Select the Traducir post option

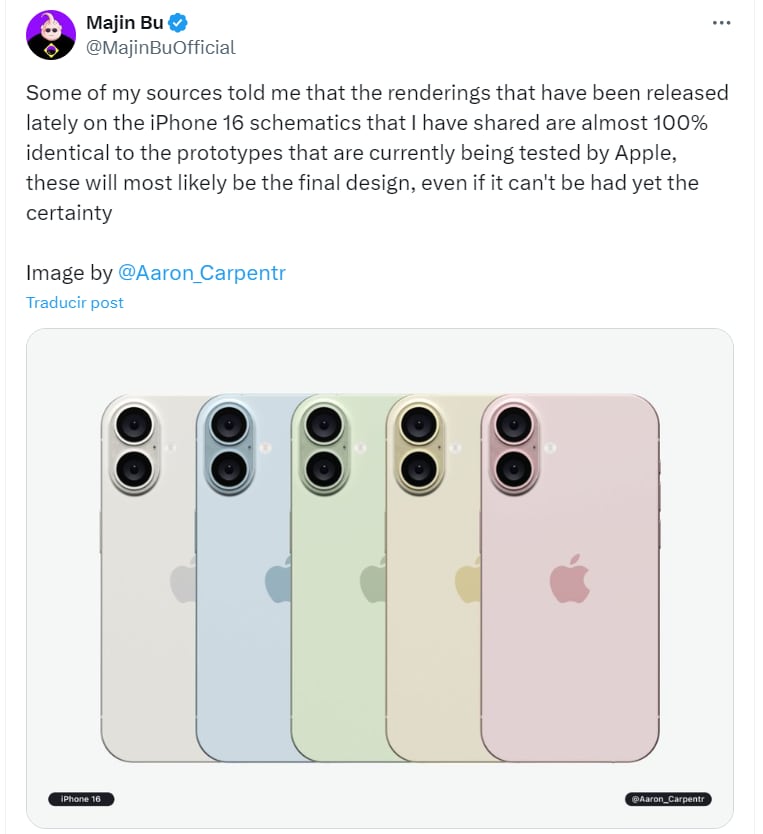coord(74,302)
